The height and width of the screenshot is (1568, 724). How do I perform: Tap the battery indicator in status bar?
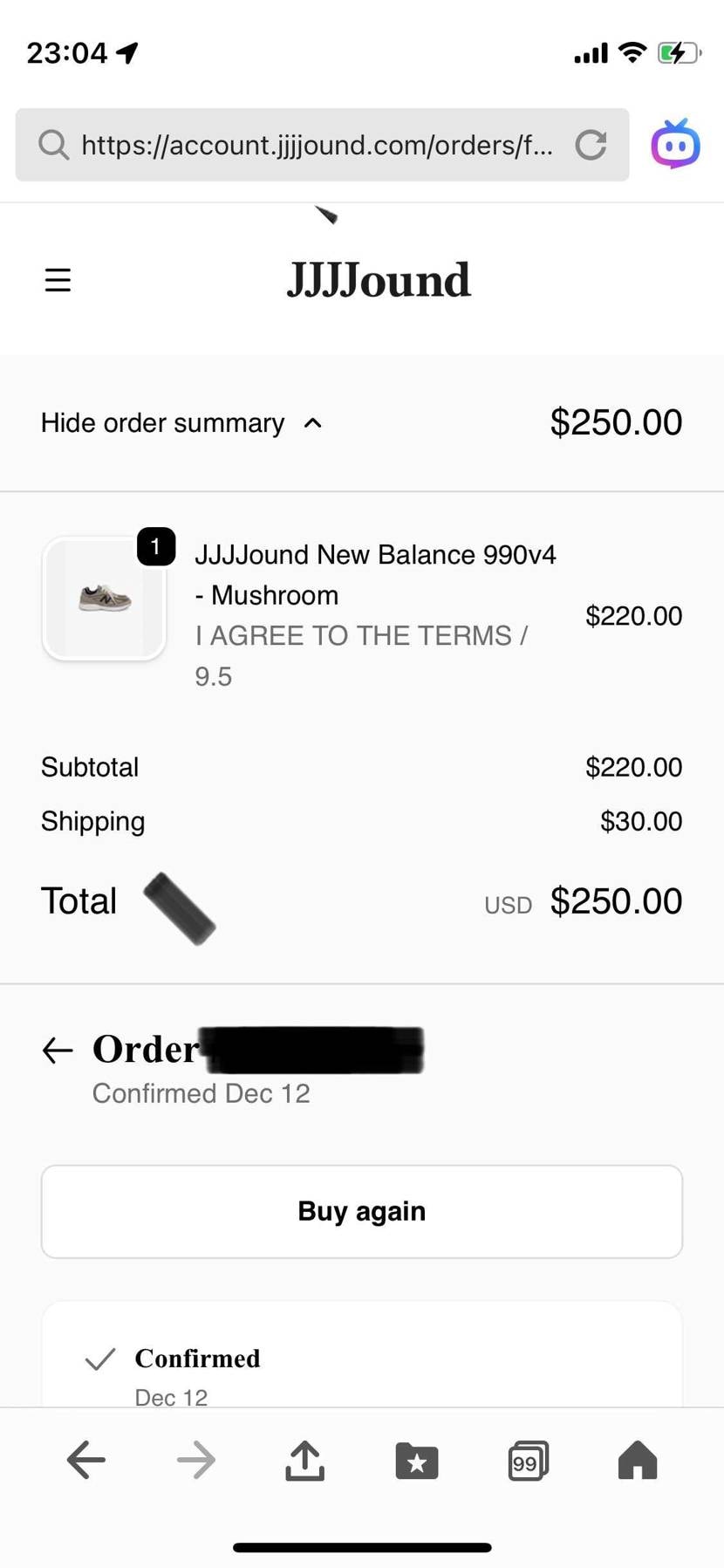[x=680, y=53]
